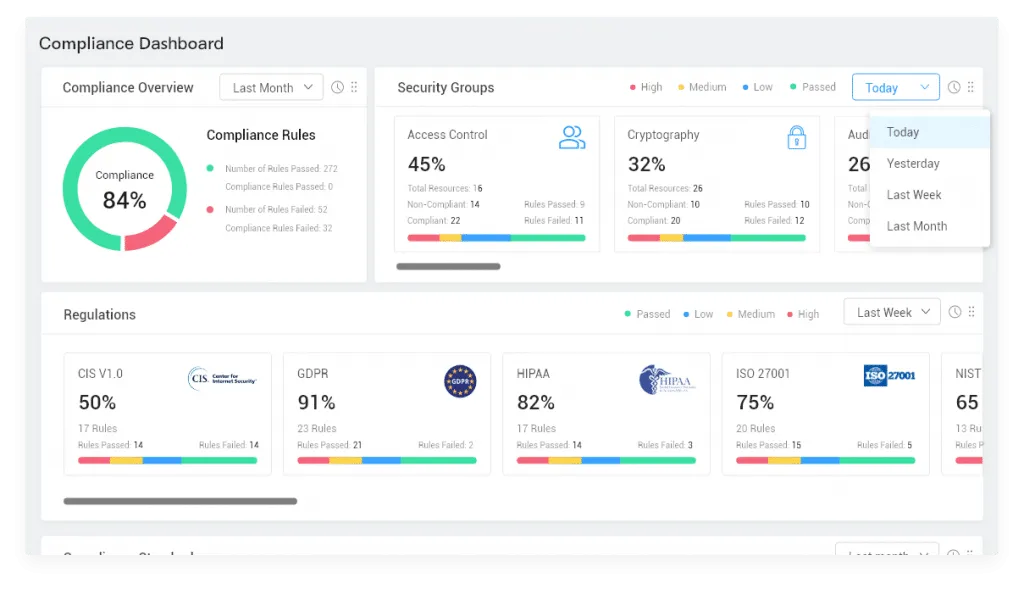1024x589 pixels.
Task: Click the Access Control severity color bar
Action: pos(496,238)
